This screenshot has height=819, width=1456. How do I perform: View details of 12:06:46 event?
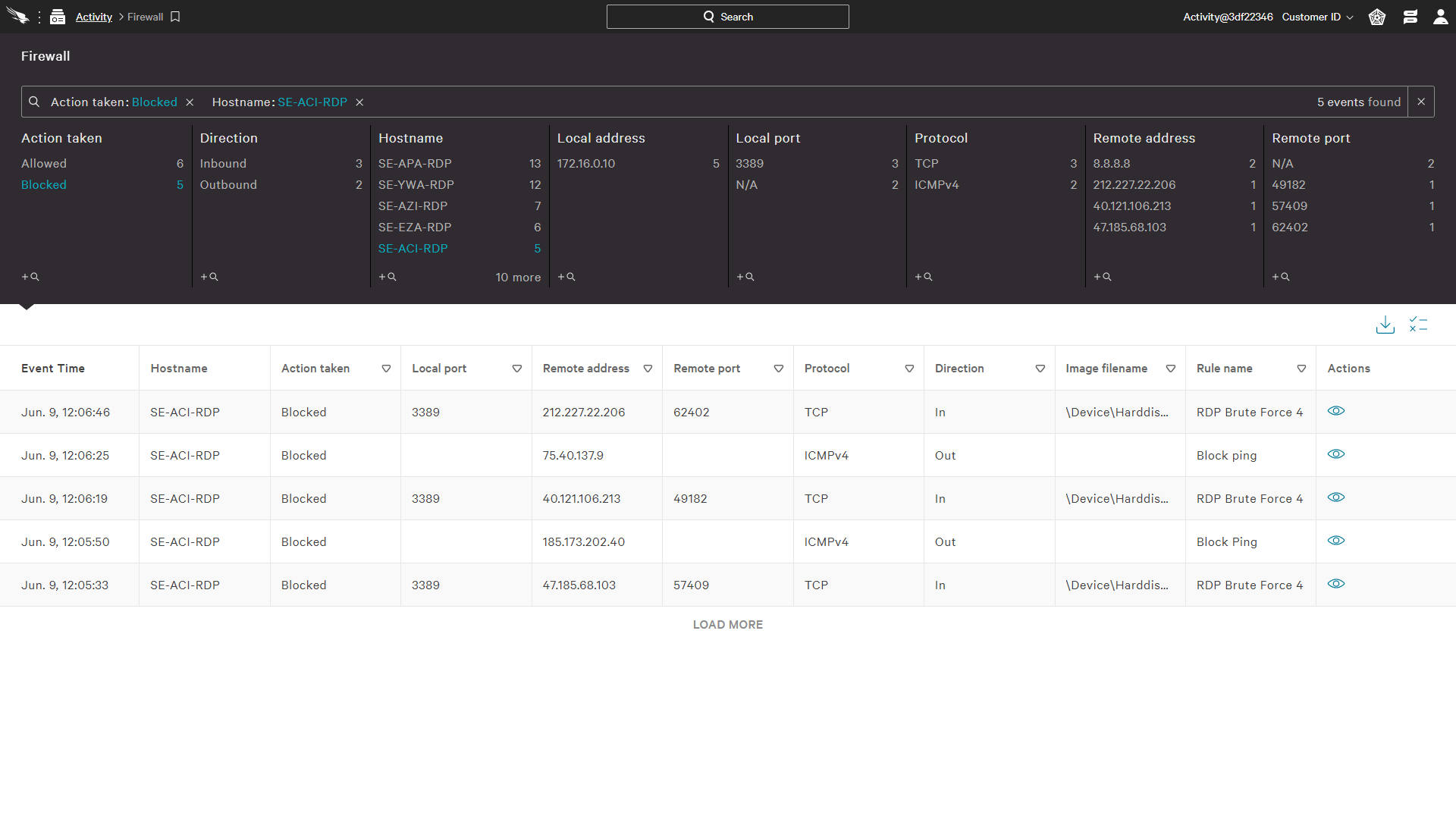coord(1336,411)
